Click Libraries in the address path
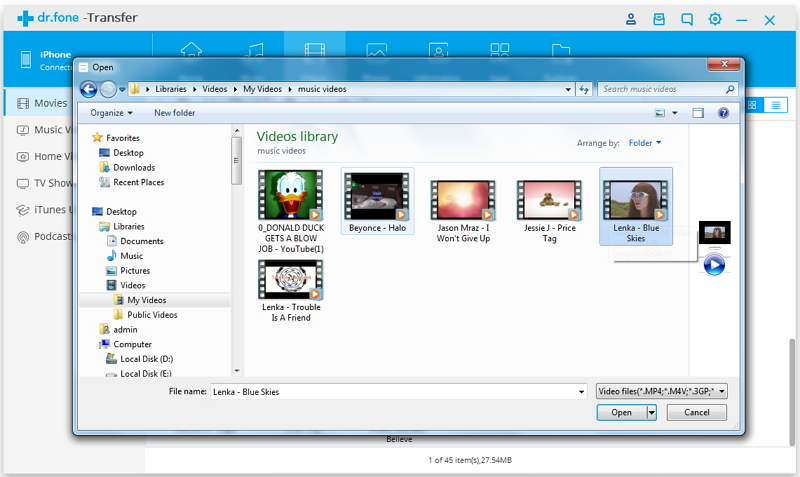Screen dimensions: 800x477 [x=170, y=89]
